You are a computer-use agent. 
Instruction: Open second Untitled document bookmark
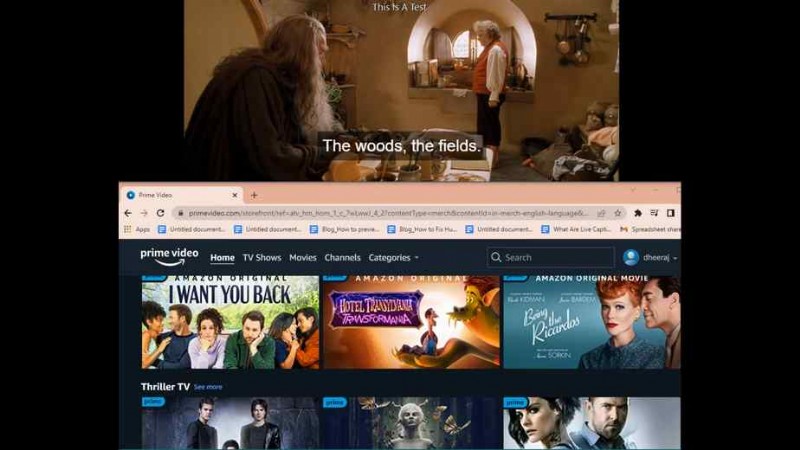[x=267, y=230]
